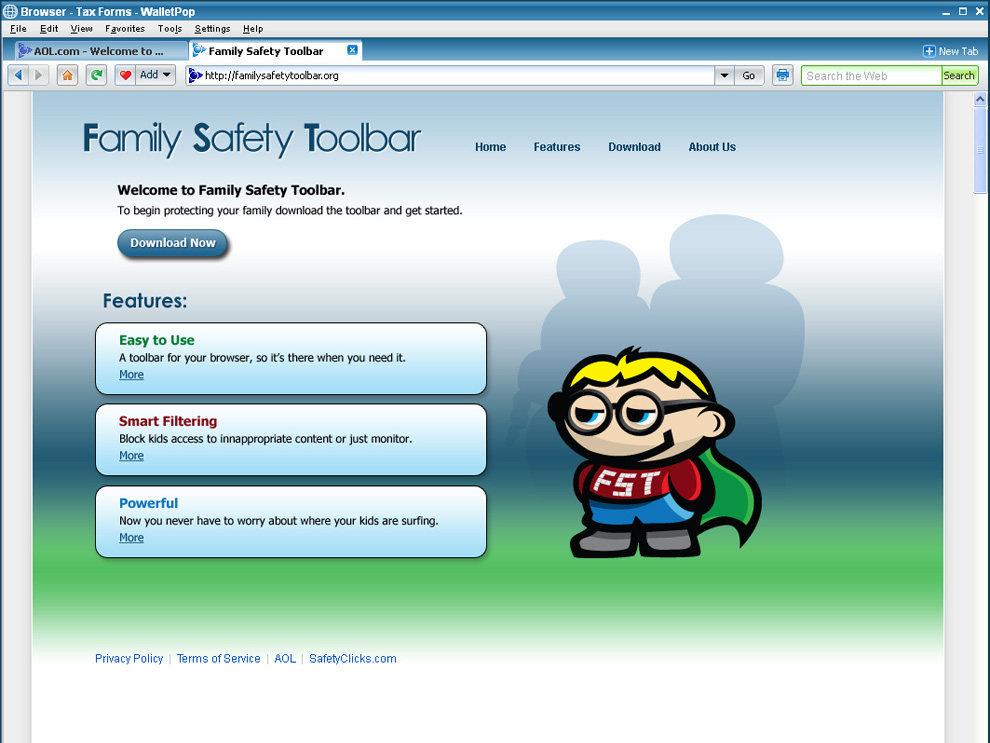Screen dimensions: 990x743
Task: Open the address bar URL history dropdown
Action: pyautogui.click(x=724, y=75)
